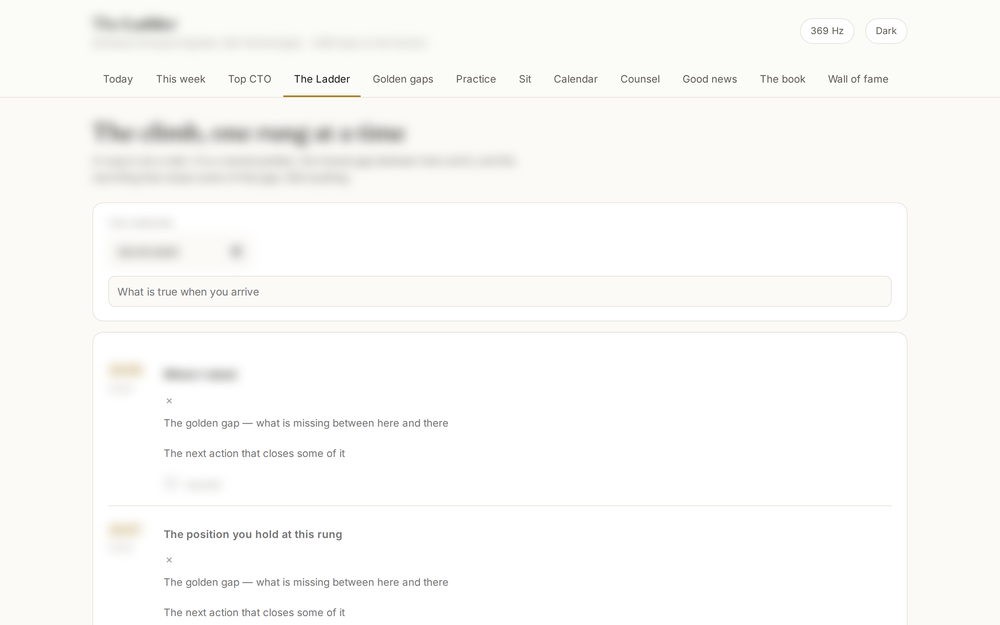1000x625 pixels.
Task: Click the golden gap field in the blurred-title rung
Action: (527, 423)
